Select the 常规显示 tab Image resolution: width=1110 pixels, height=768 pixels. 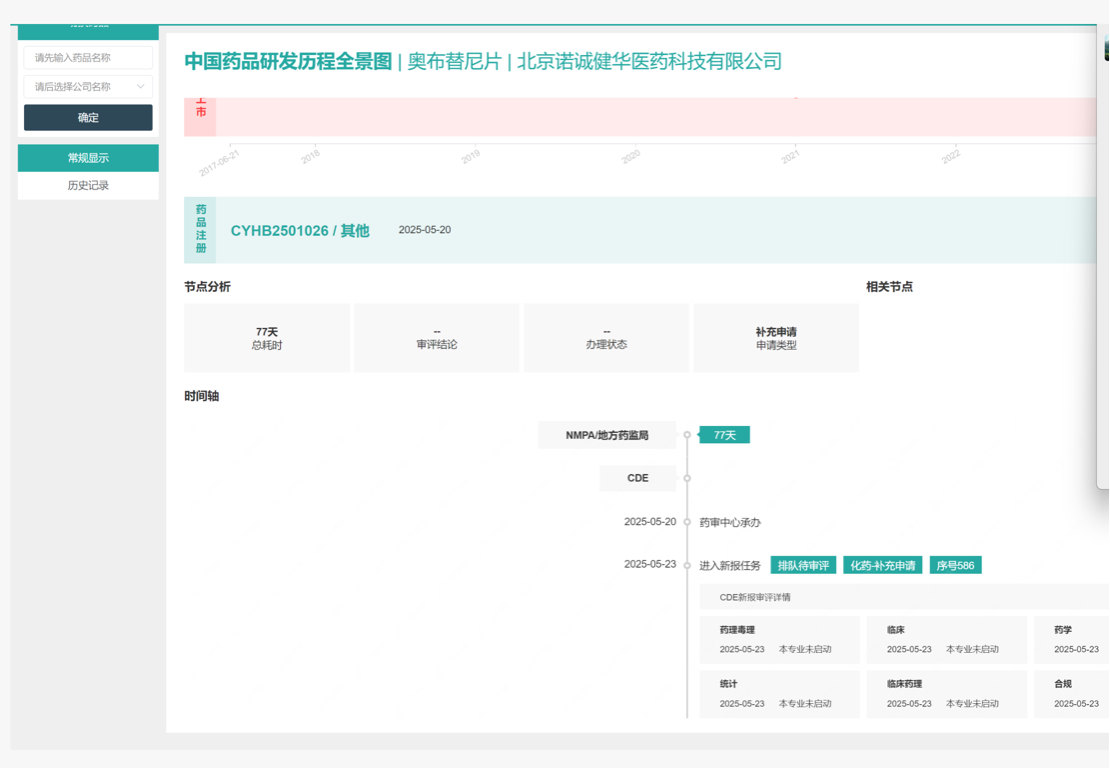pyautogui.click(x=88, y=158)
